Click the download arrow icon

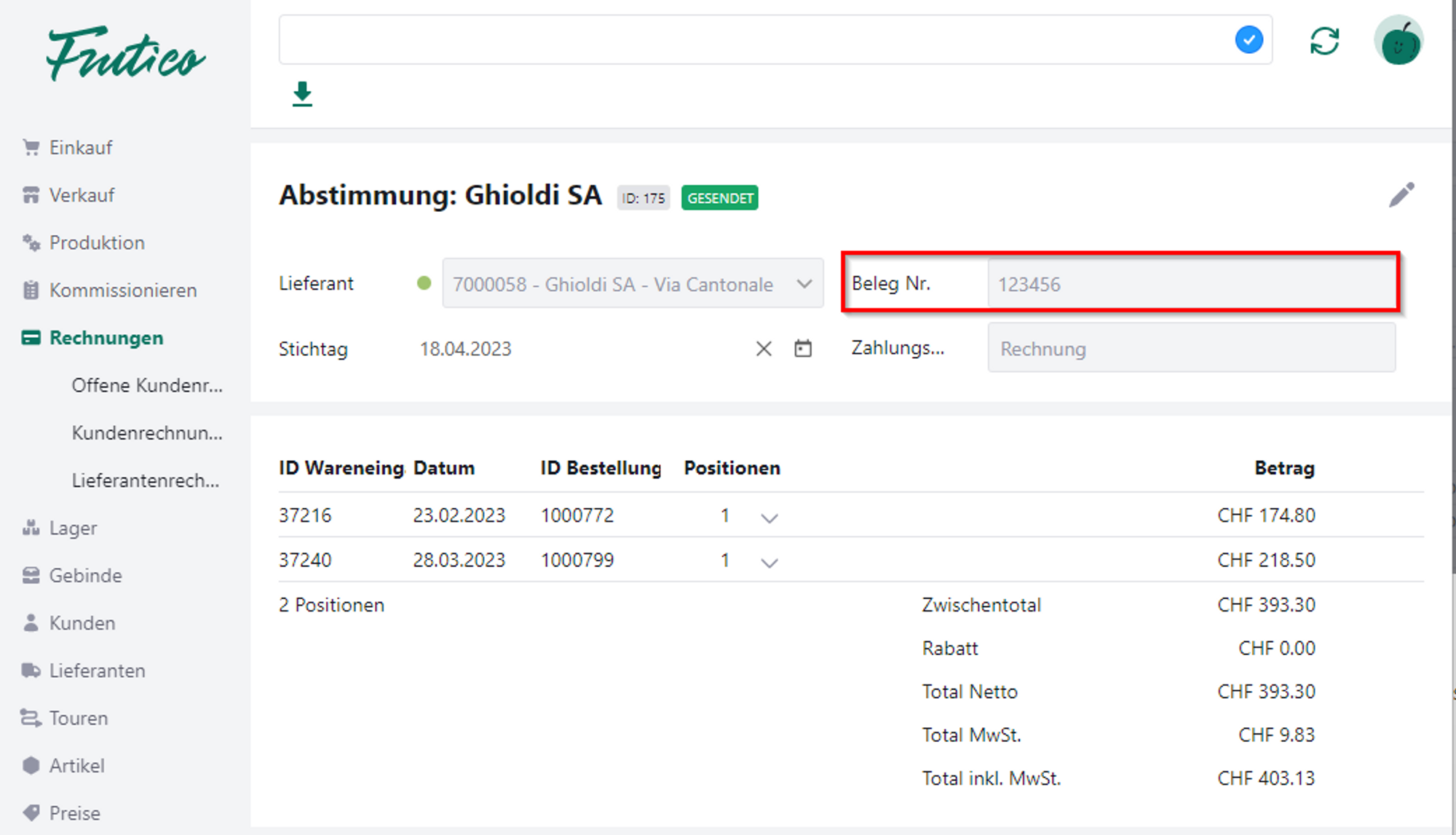[302, 95]
